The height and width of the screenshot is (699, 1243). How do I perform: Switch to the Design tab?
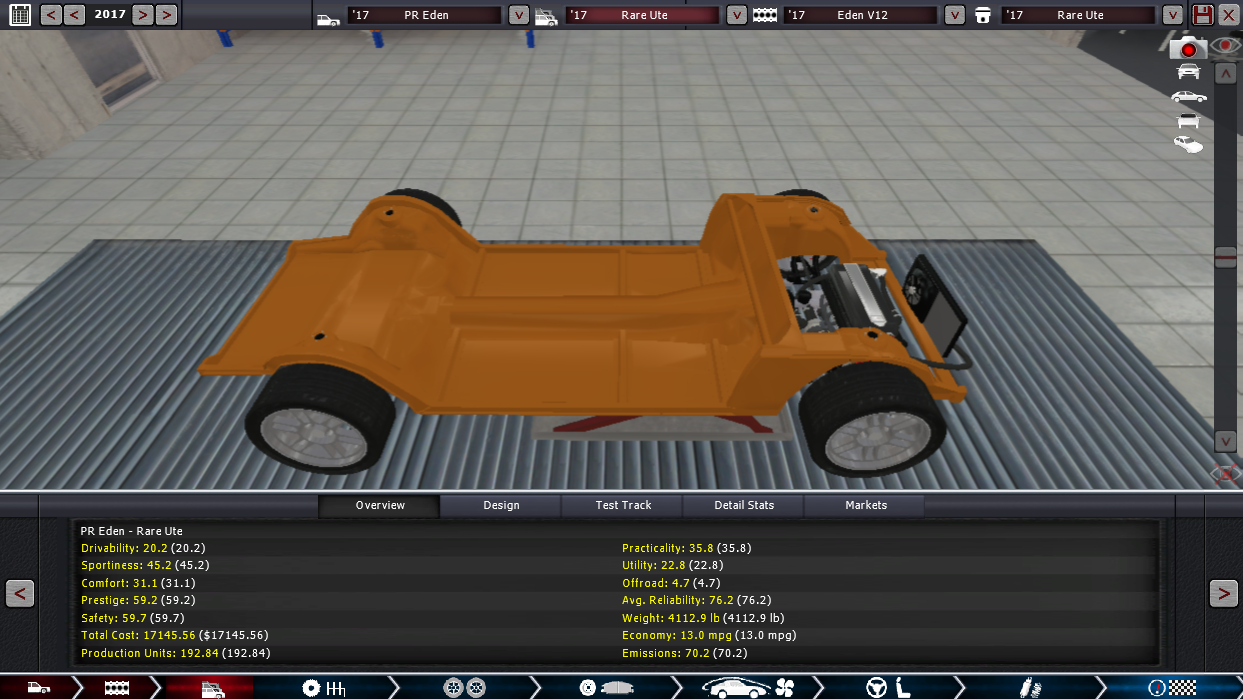(501, 505)
